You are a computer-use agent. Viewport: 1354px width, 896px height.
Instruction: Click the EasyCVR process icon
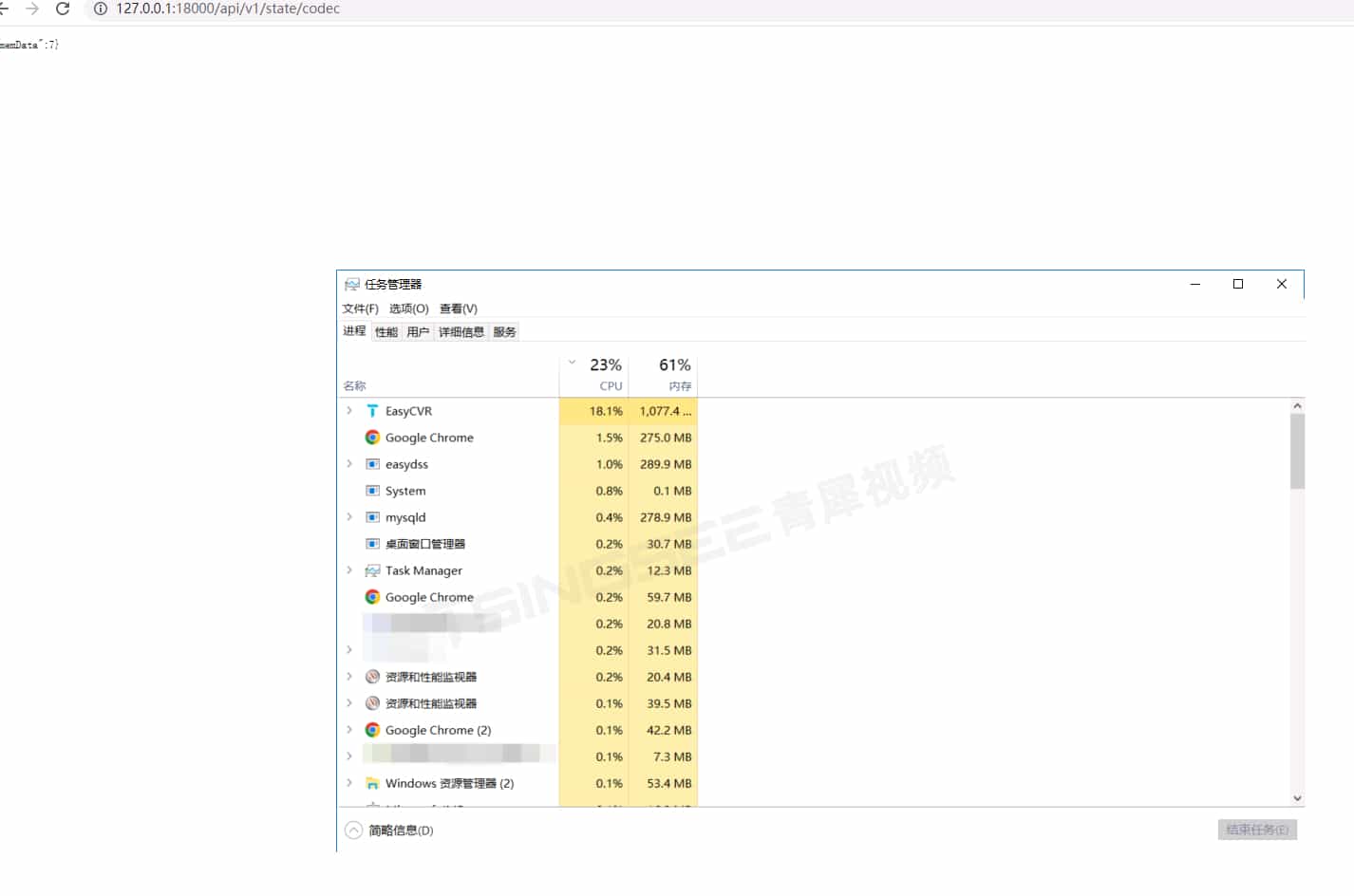(x=371, y=410)
